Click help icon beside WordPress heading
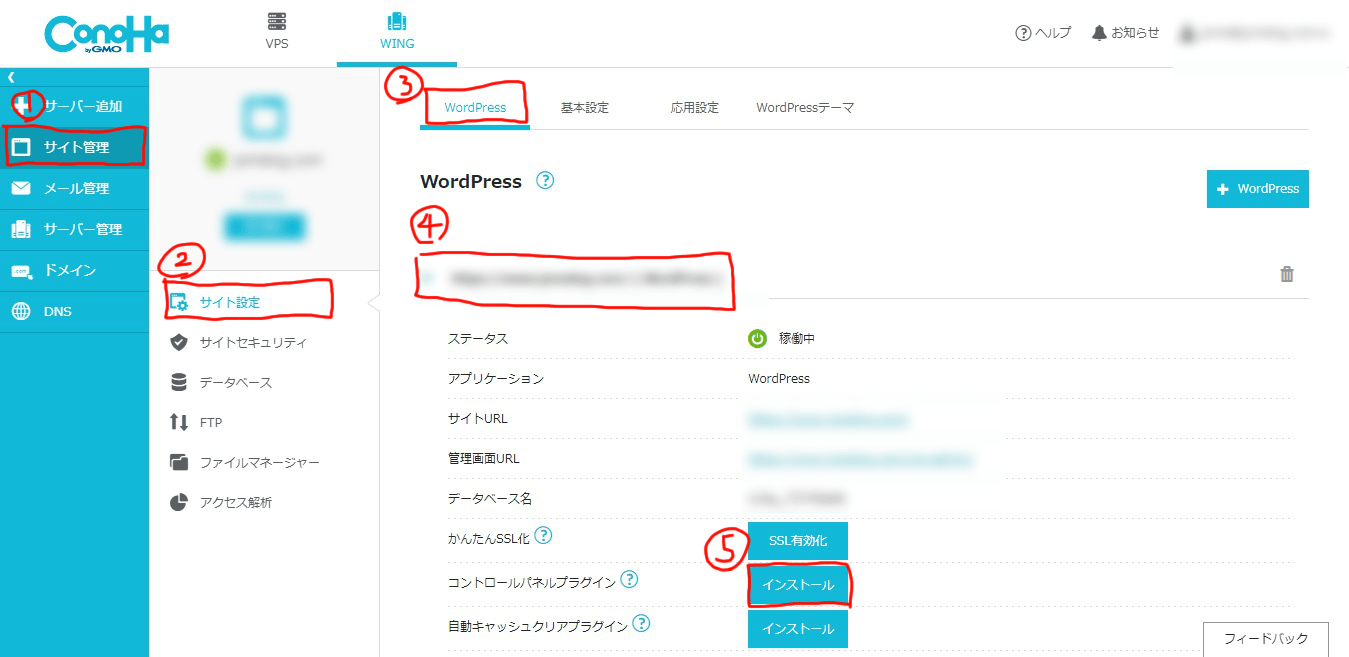 [x=545, y=181]
